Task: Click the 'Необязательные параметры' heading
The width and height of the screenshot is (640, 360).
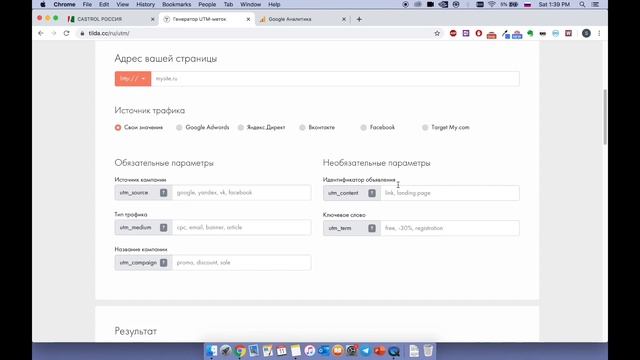Action: click(x=377, y=163)
